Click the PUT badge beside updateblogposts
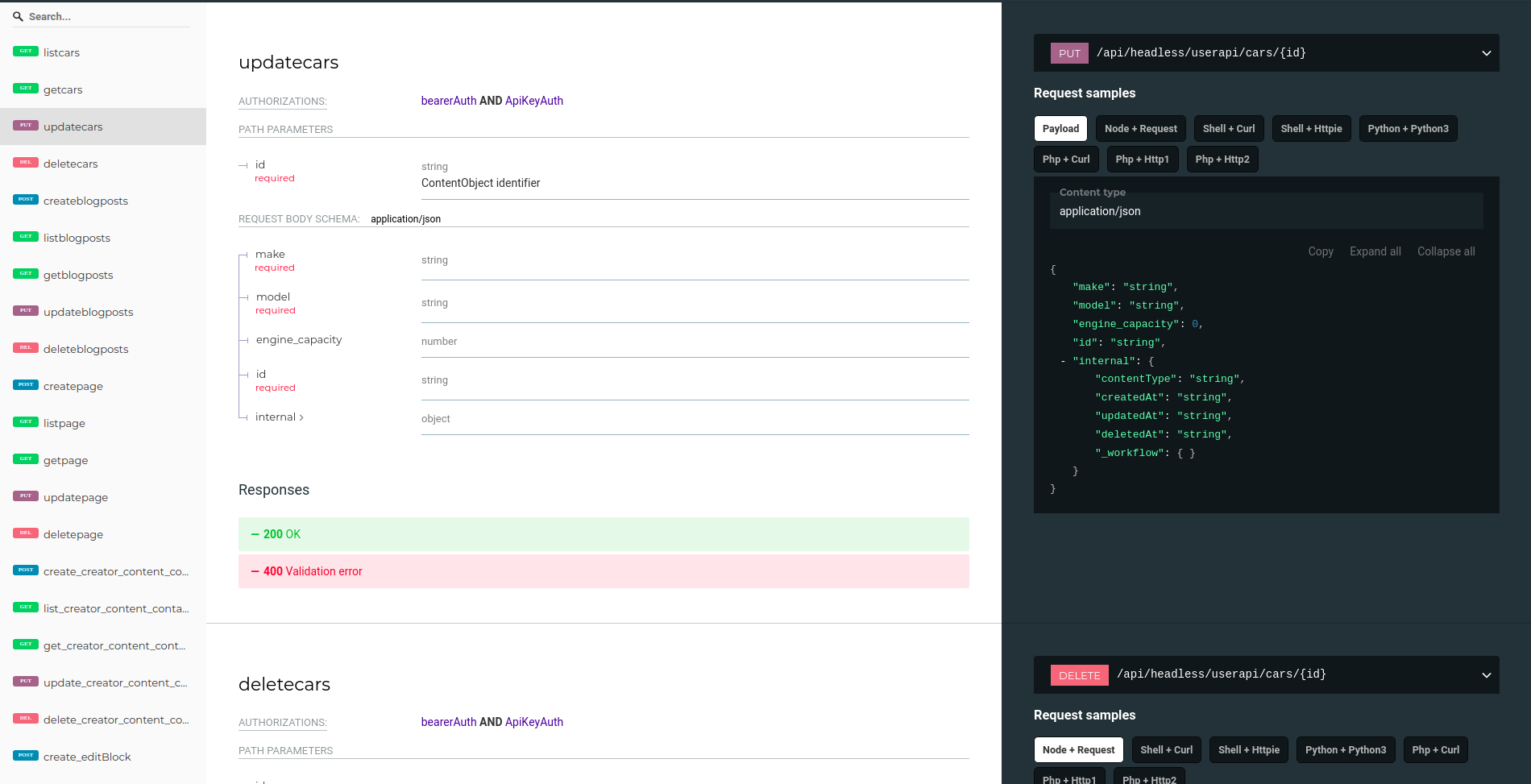Image resolution: width=1531 pixels, height=784 pixels. (x=26, y=311)
